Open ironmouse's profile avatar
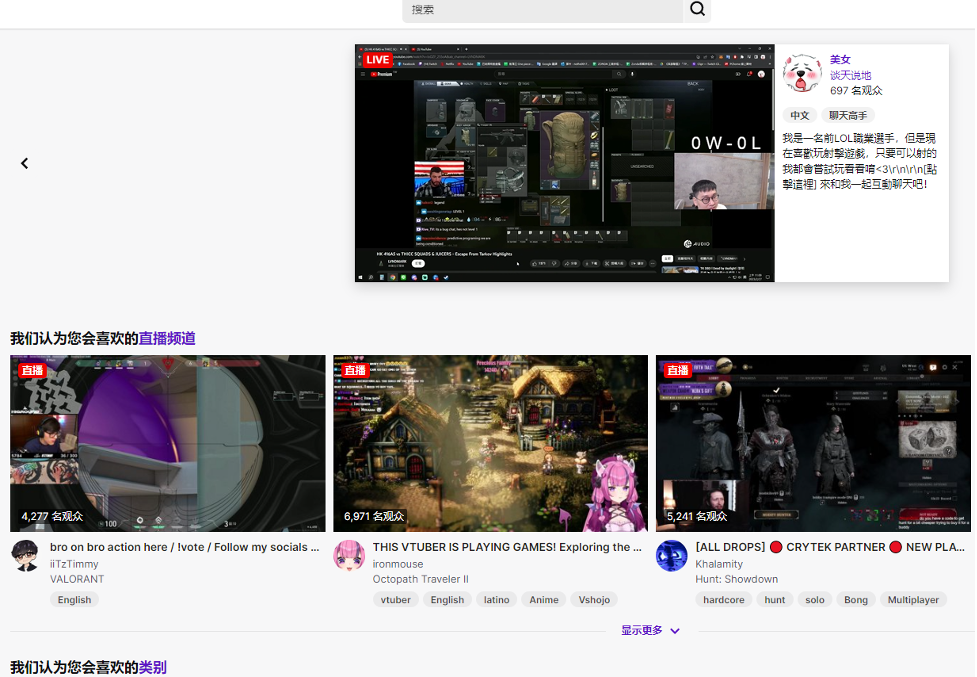The height and width of the screenshot is (677, 977). (349, 556)
